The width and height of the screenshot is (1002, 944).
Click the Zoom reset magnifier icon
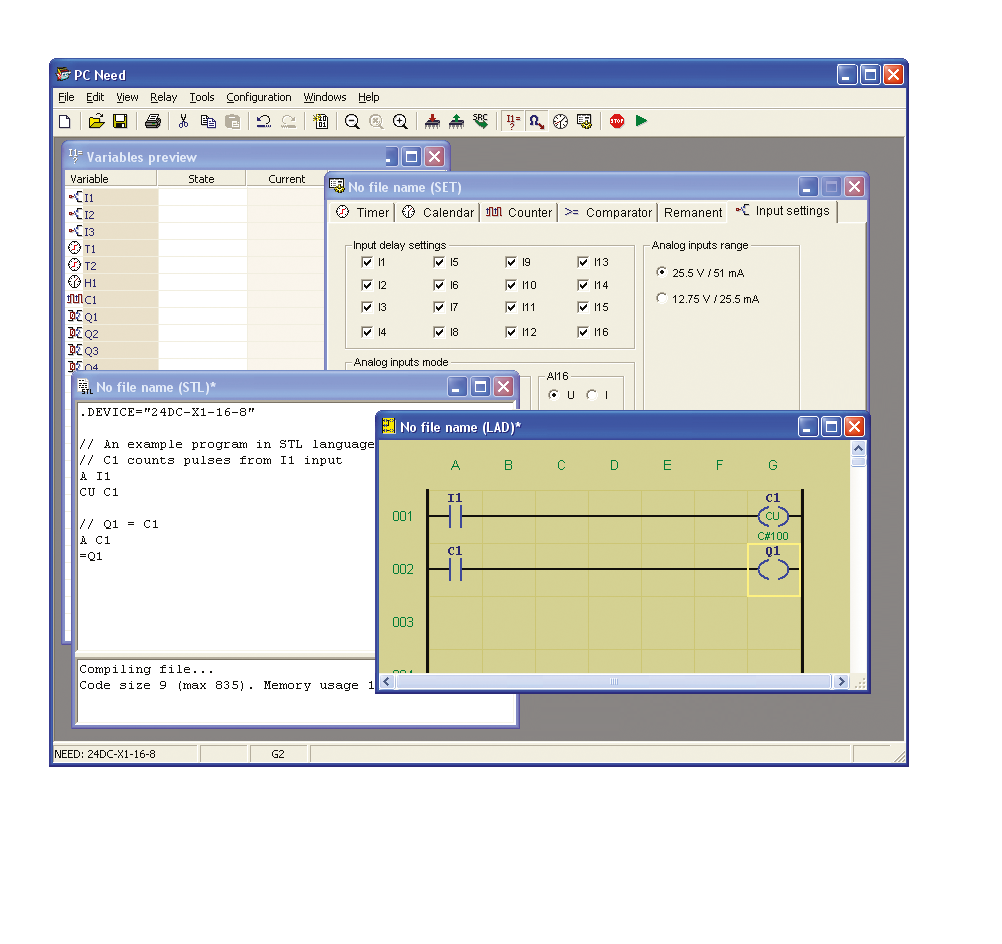point(376,121)
